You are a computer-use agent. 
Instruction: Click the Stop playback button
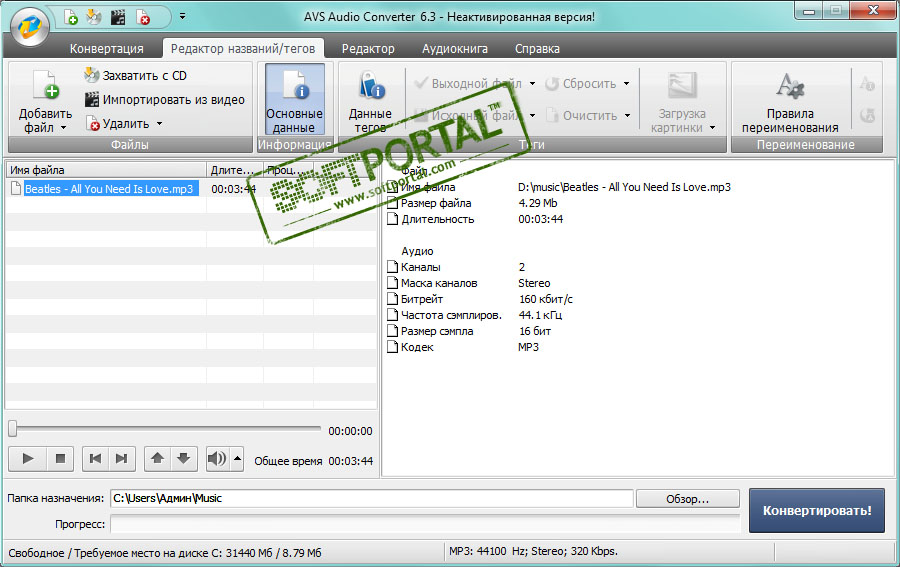coord(60,459)
